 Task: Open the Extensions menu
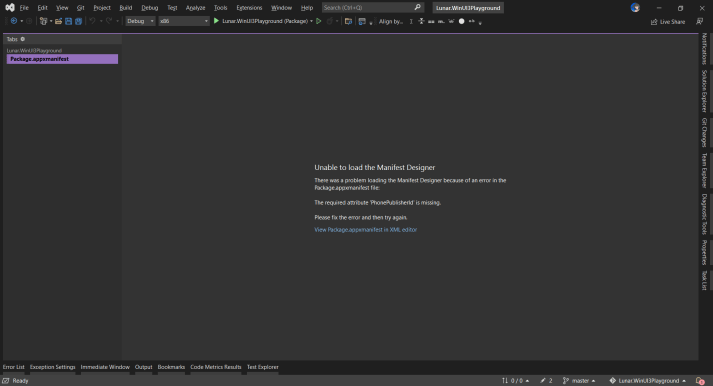(249, 8)
